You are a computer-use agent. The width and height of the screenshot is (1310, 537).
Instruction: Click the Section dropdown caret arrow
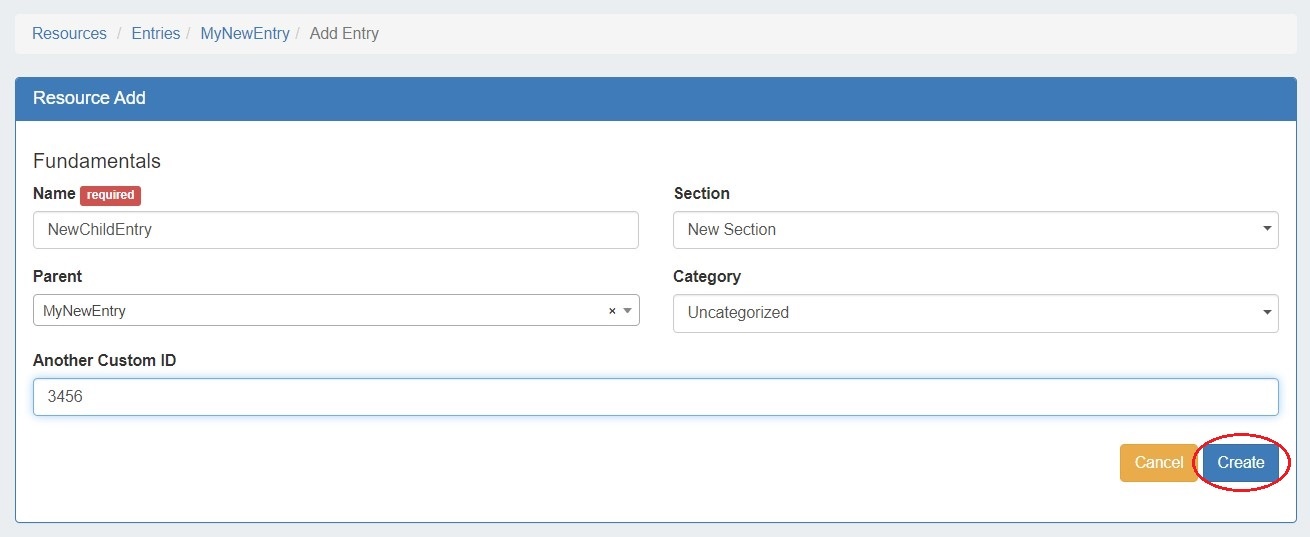[1267, 229]
